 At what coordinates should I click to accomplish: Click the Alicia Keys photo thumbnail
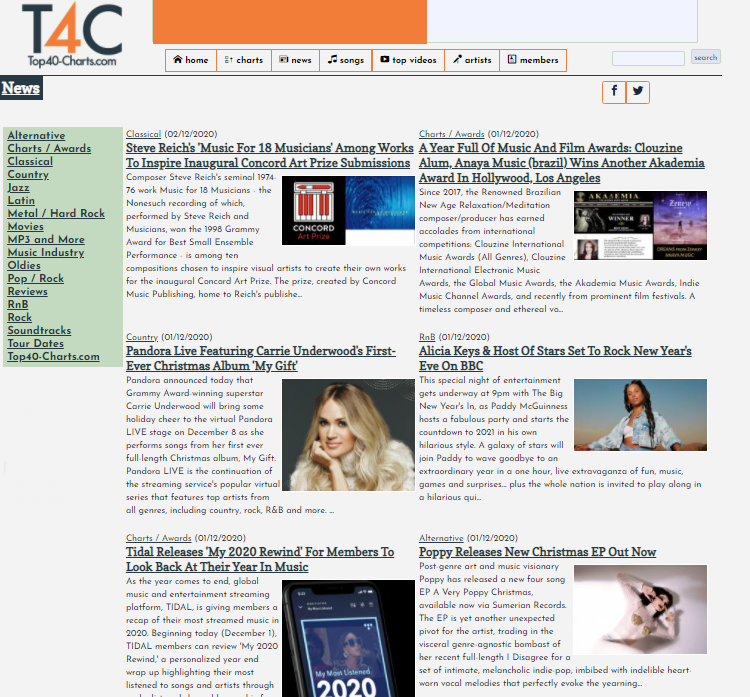640,415
